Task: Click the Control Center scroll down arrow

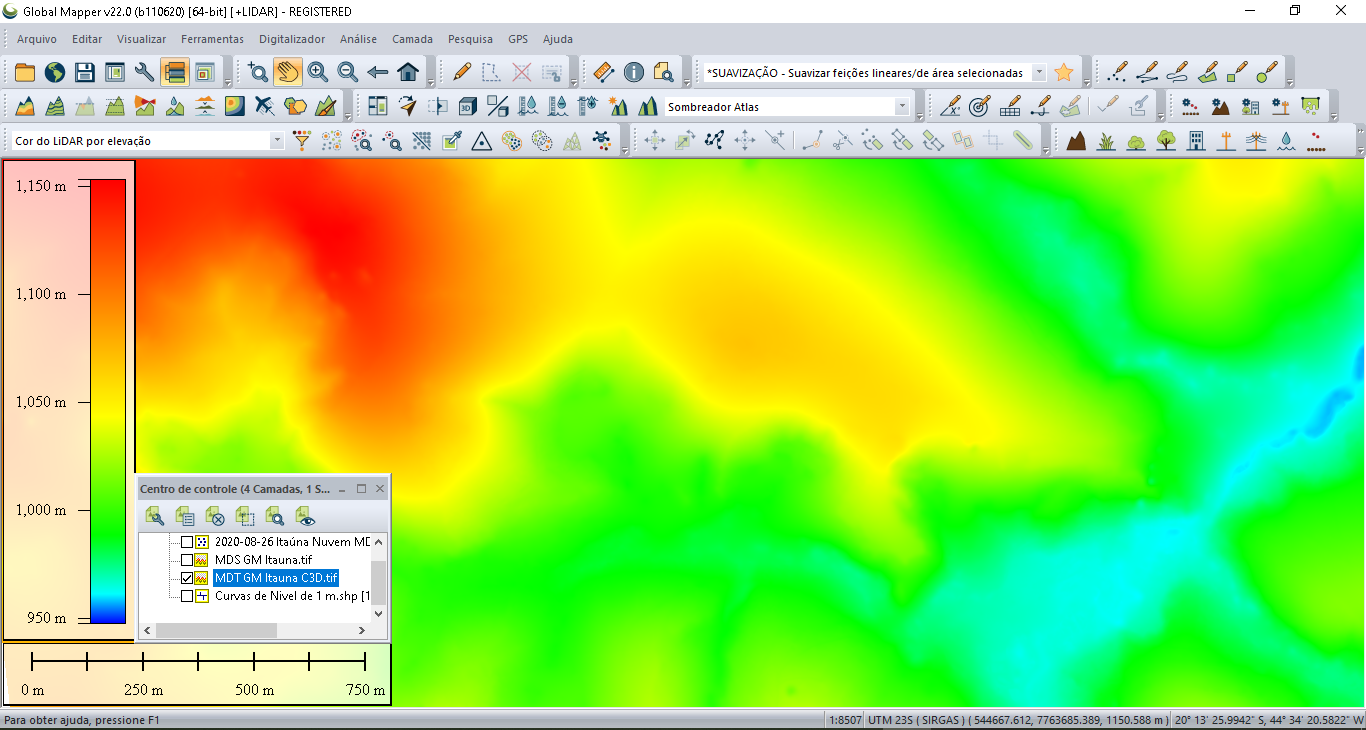Action: tap(378, 613)
